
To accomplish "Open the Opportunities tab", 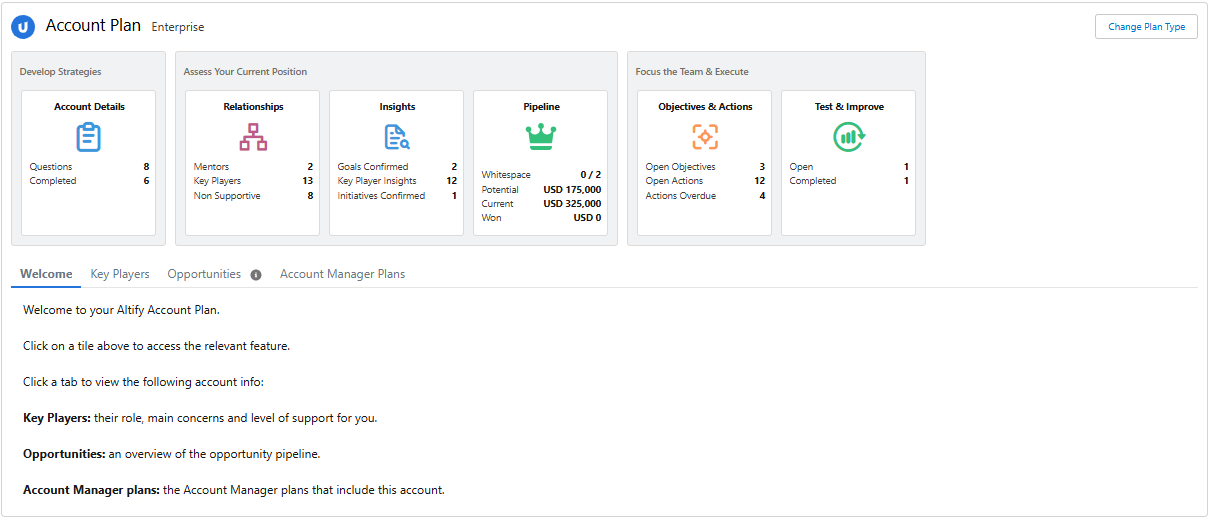I will [204, 274].
